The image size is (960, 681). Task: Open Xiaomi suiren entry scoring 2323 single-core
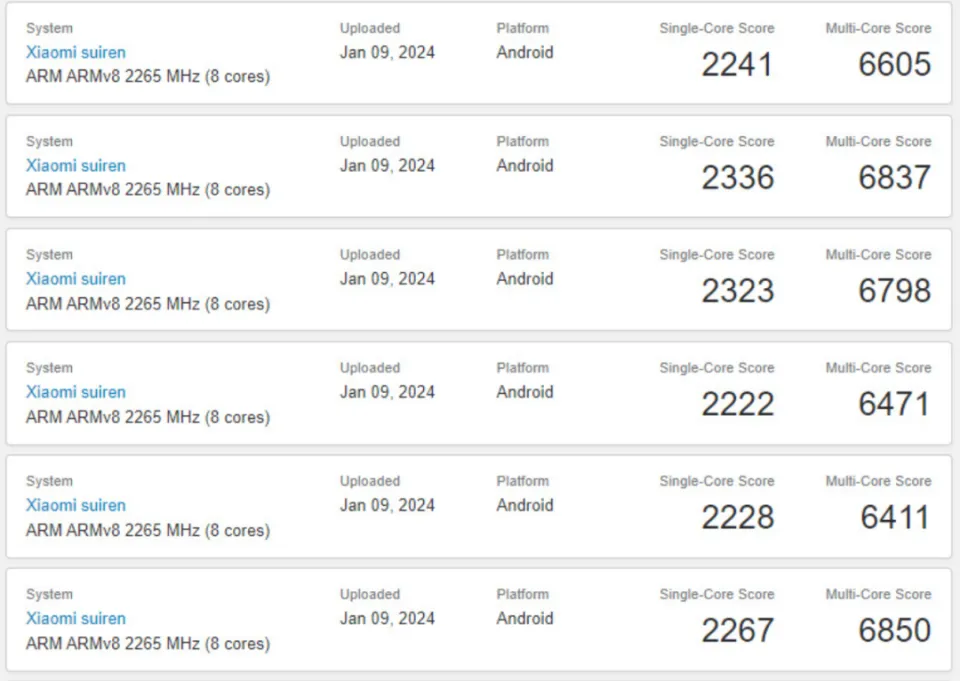[x=76, y=278]
